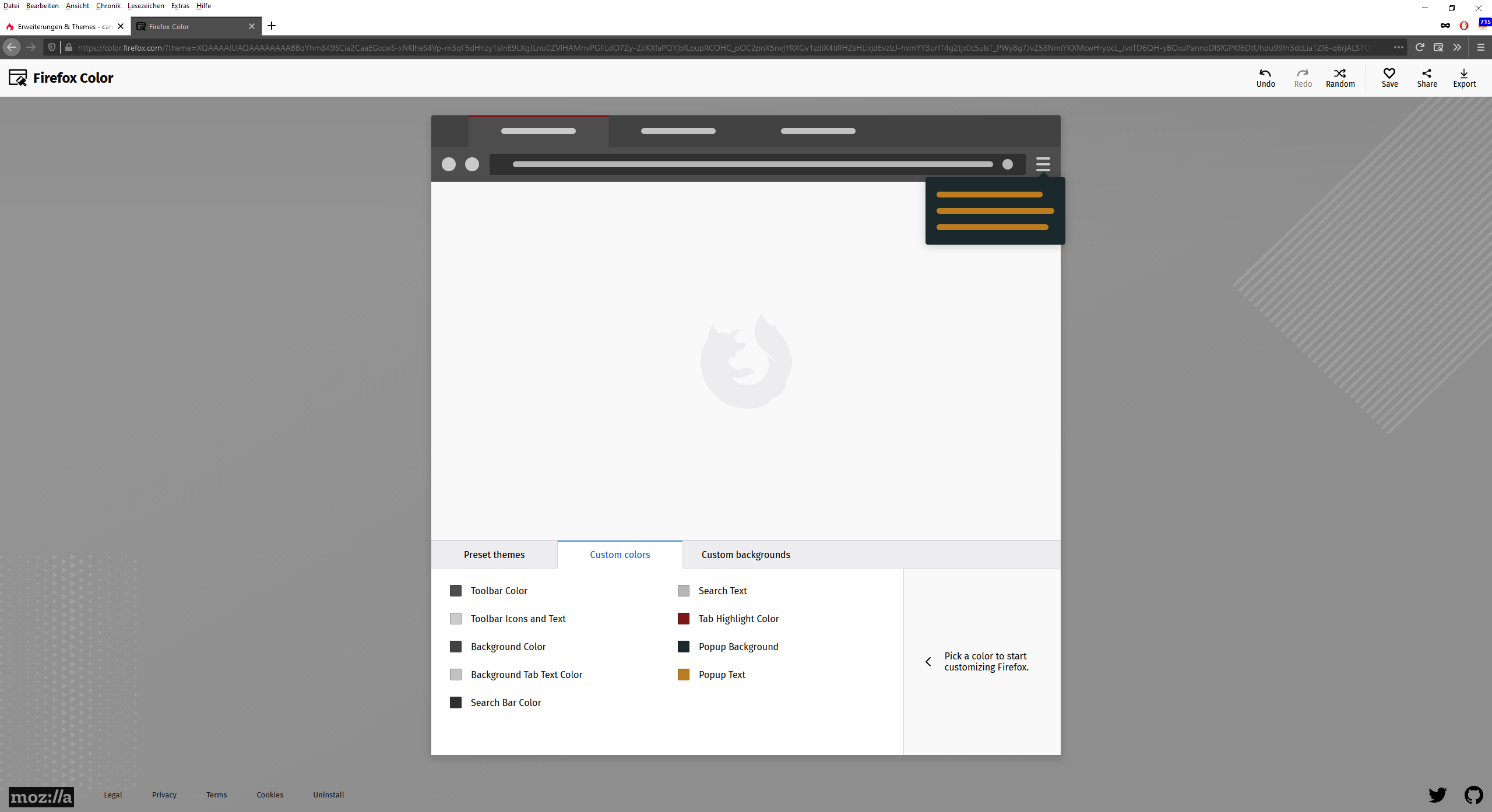Expand the toolbar overflow chevron
Viewport: 1492px width, 812px height.
pos(1457,47)
